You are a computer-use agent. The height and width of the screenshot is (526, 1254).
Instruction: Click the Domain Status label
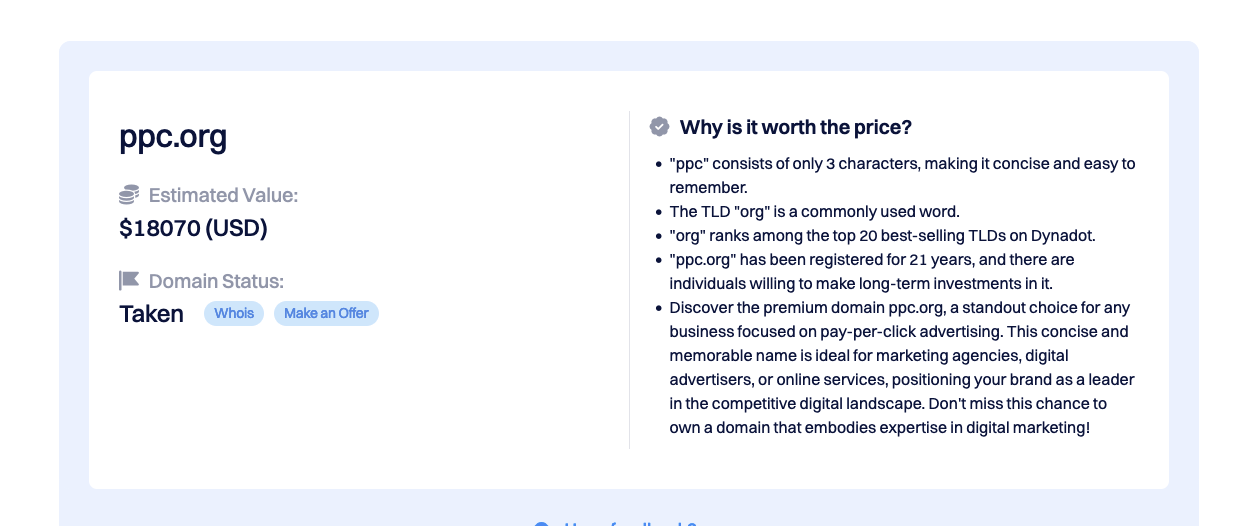216,281
